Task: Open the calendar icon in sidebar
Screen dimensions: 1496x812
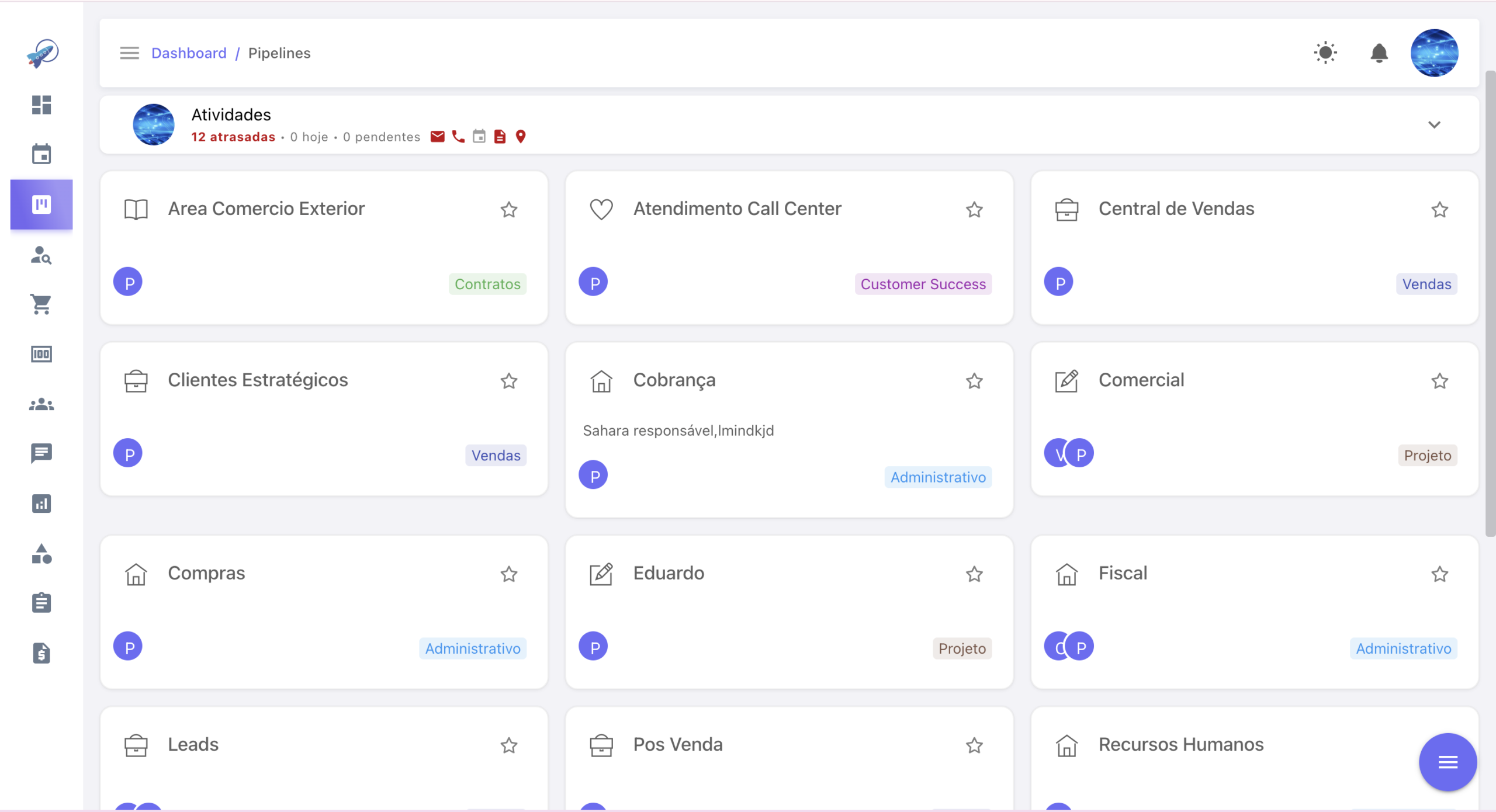Action: click(41, 154)
